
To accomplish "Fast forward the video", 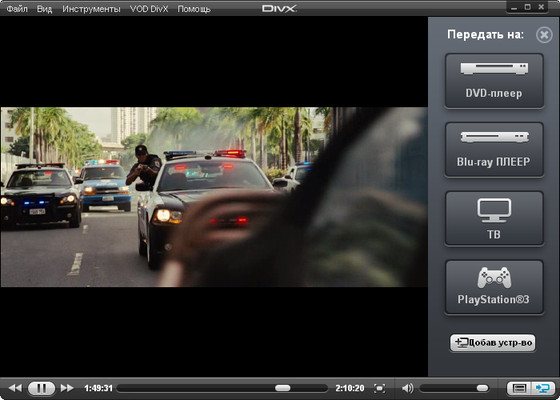I will tap(67, 388).
